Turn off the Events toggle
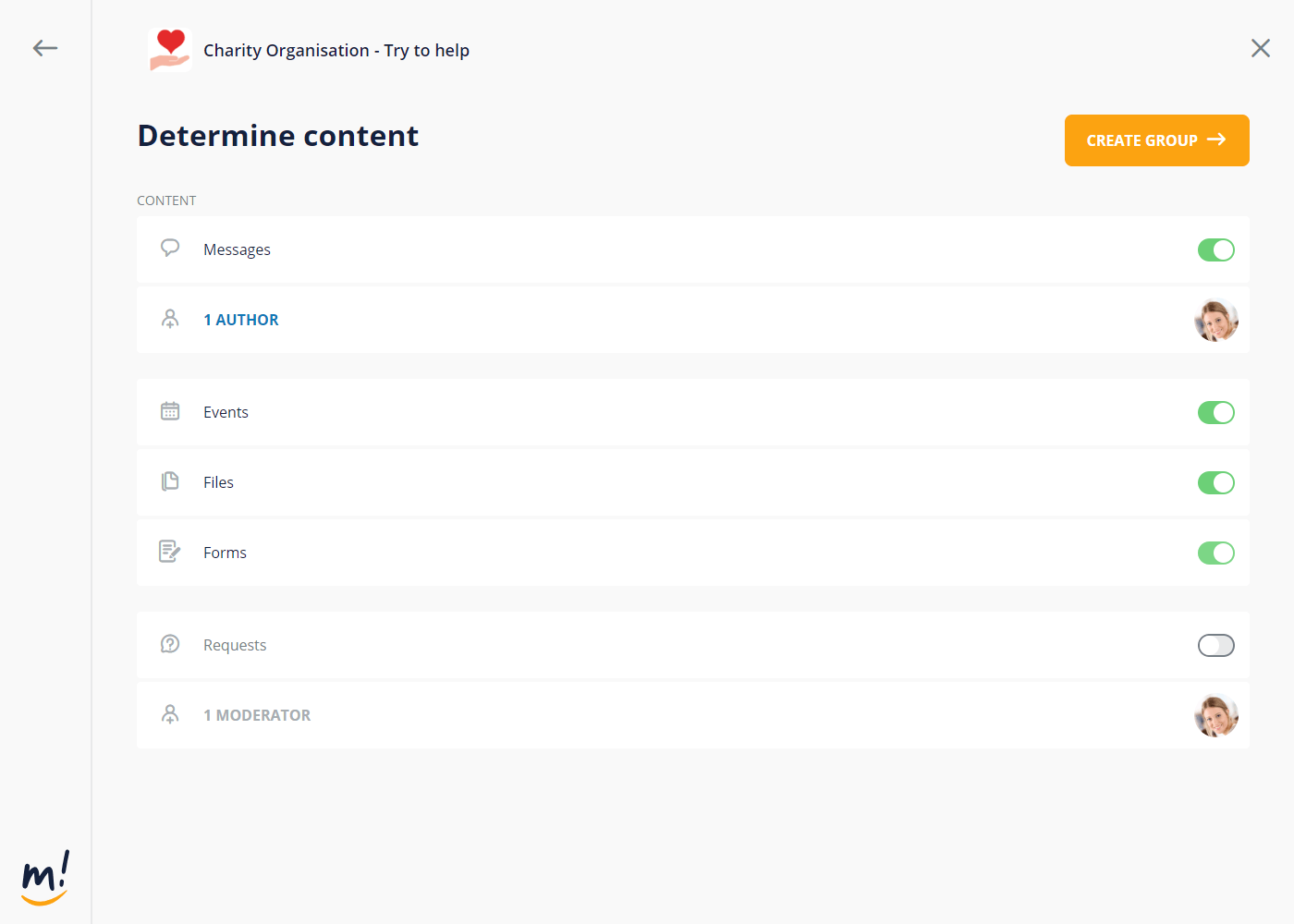The image size is (1294, 924). click(1215, 412)
